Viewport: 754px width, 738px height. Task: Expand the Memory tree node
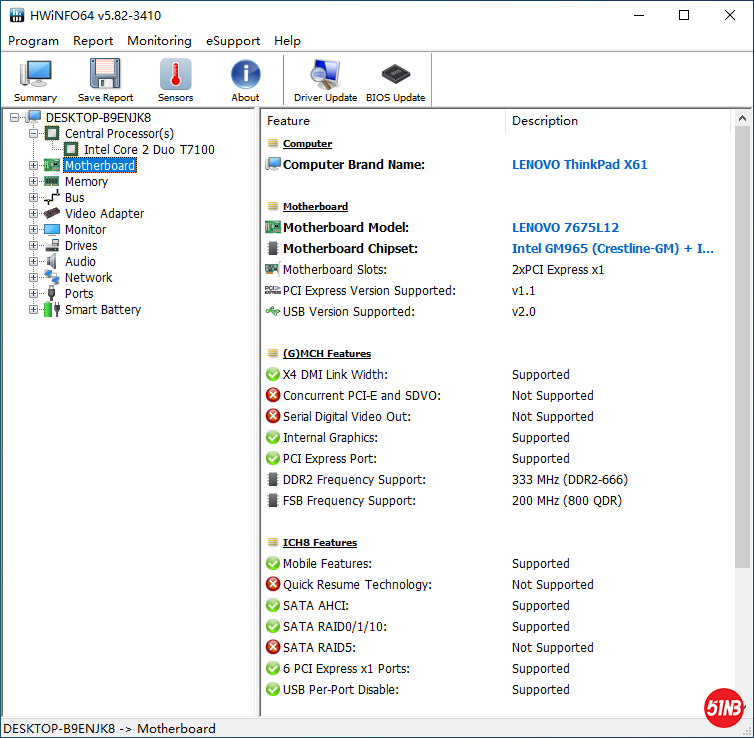point(33,182)
